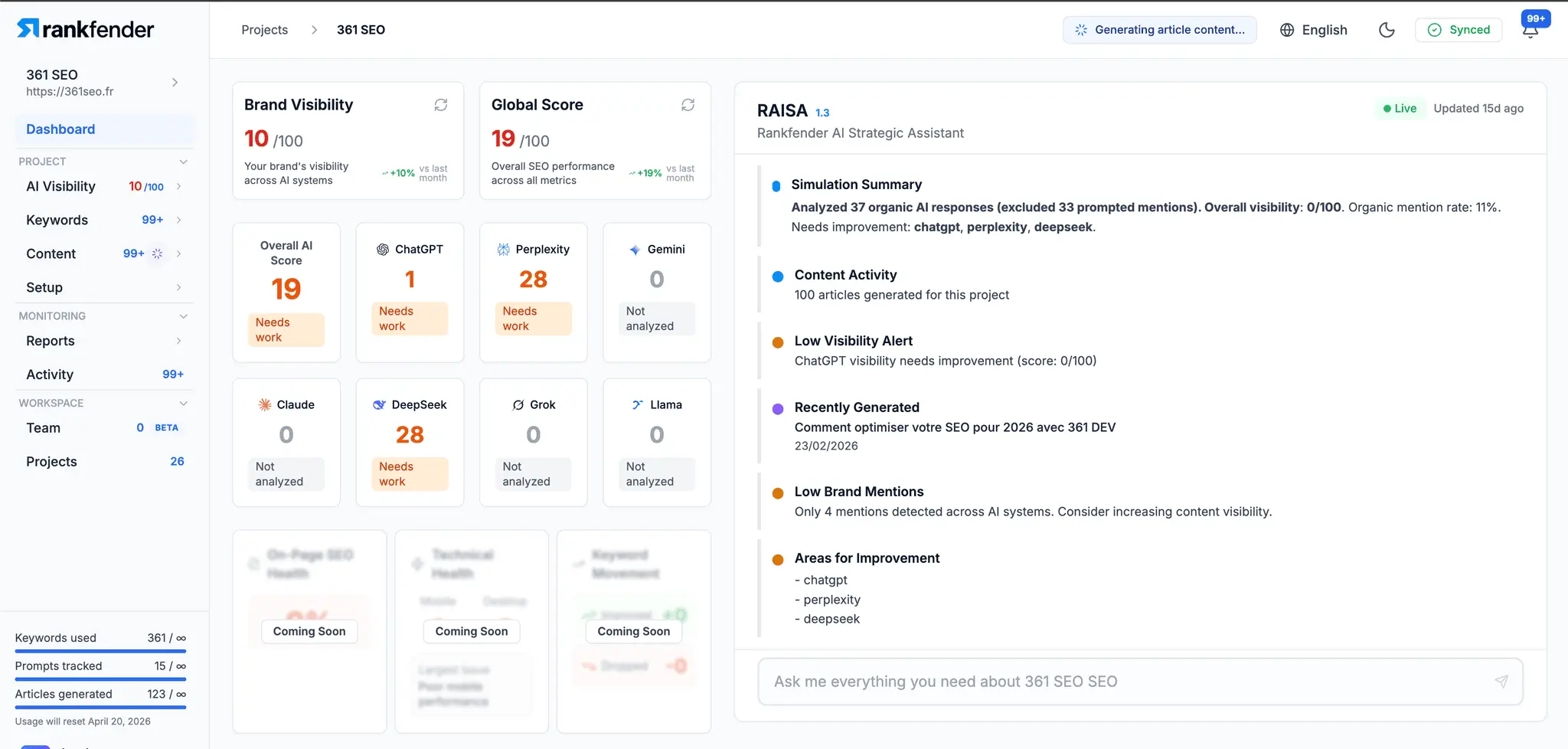The width and height of the screenshot is (1568, 749).
Task: Collapse the WORKSPACE sidebar section
Action: [183, 404]
